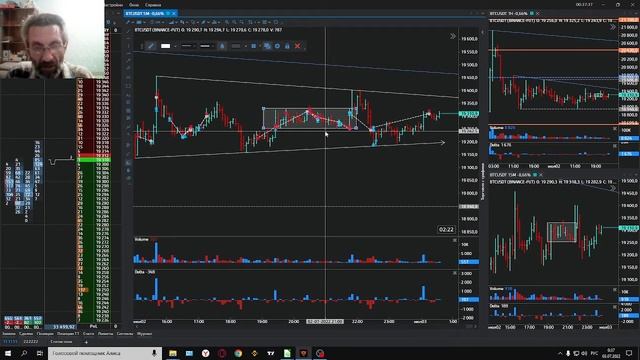Switch to the Сигналы bottom tab
Screen dimensions: 640x360
125,334
